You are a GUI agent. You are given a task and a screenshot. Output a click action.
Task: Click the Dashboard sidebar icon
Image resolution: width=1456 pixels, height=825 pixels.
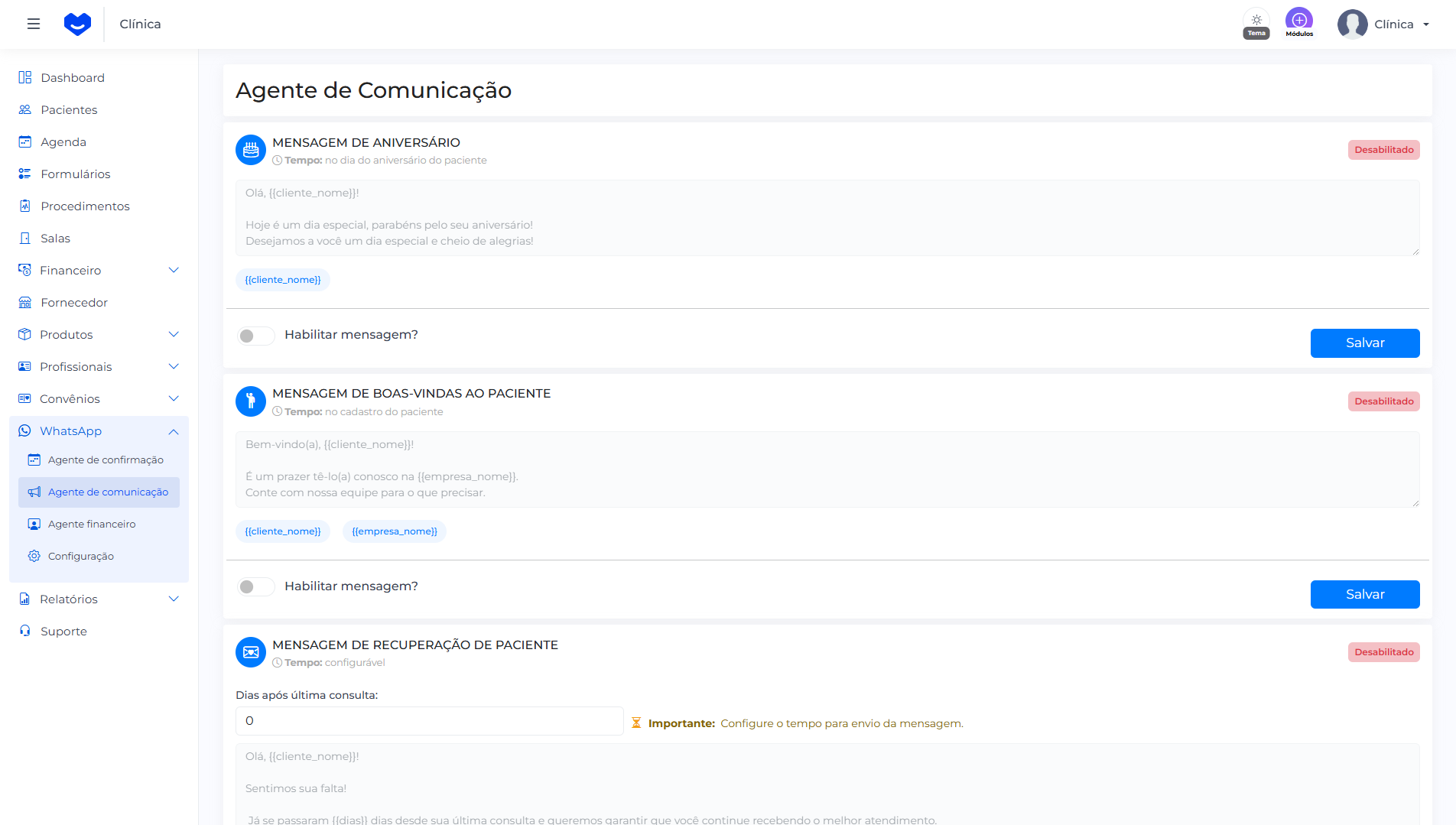[25, 78]
